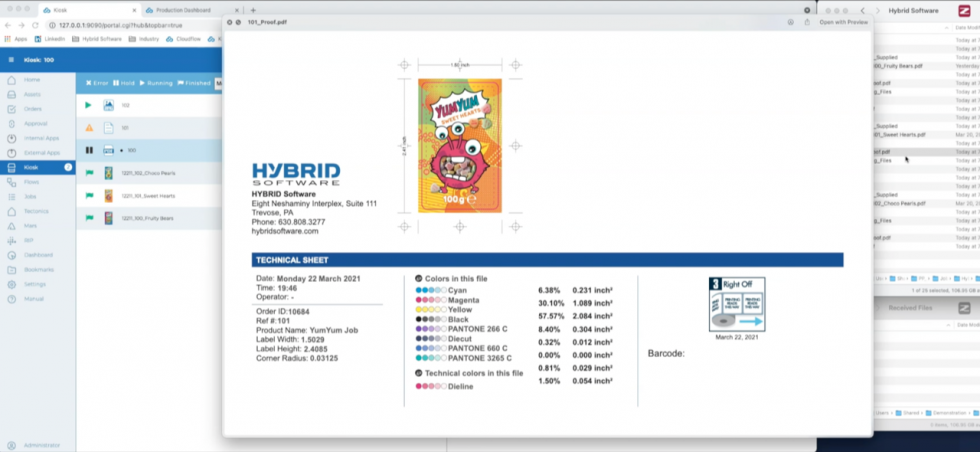Open the Apps bookmark
Viewport: 980px width, 452px height.
(x=16, y=39)
